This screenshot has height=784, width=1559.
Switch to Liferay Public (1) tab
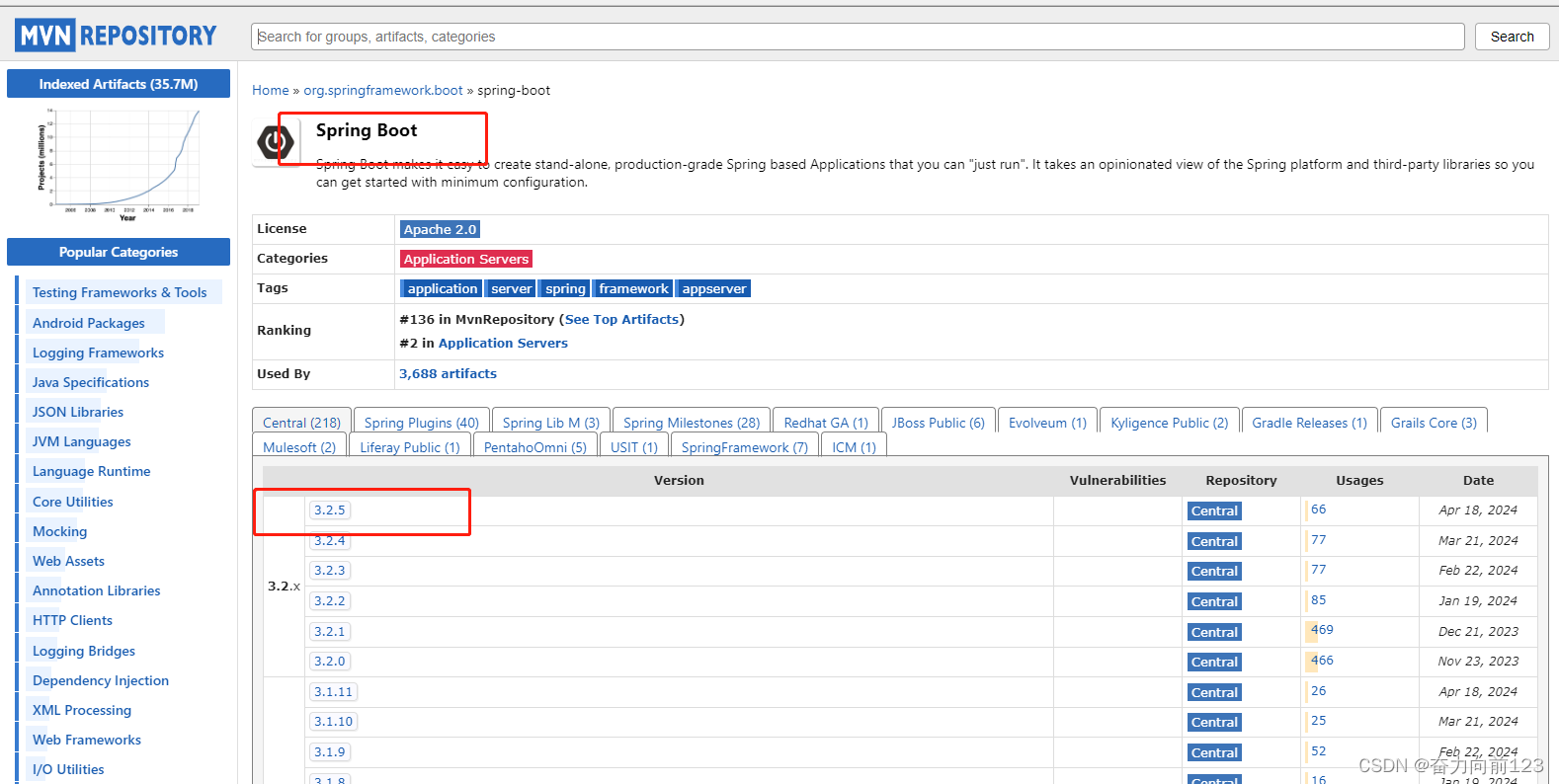tap(410, 446)
